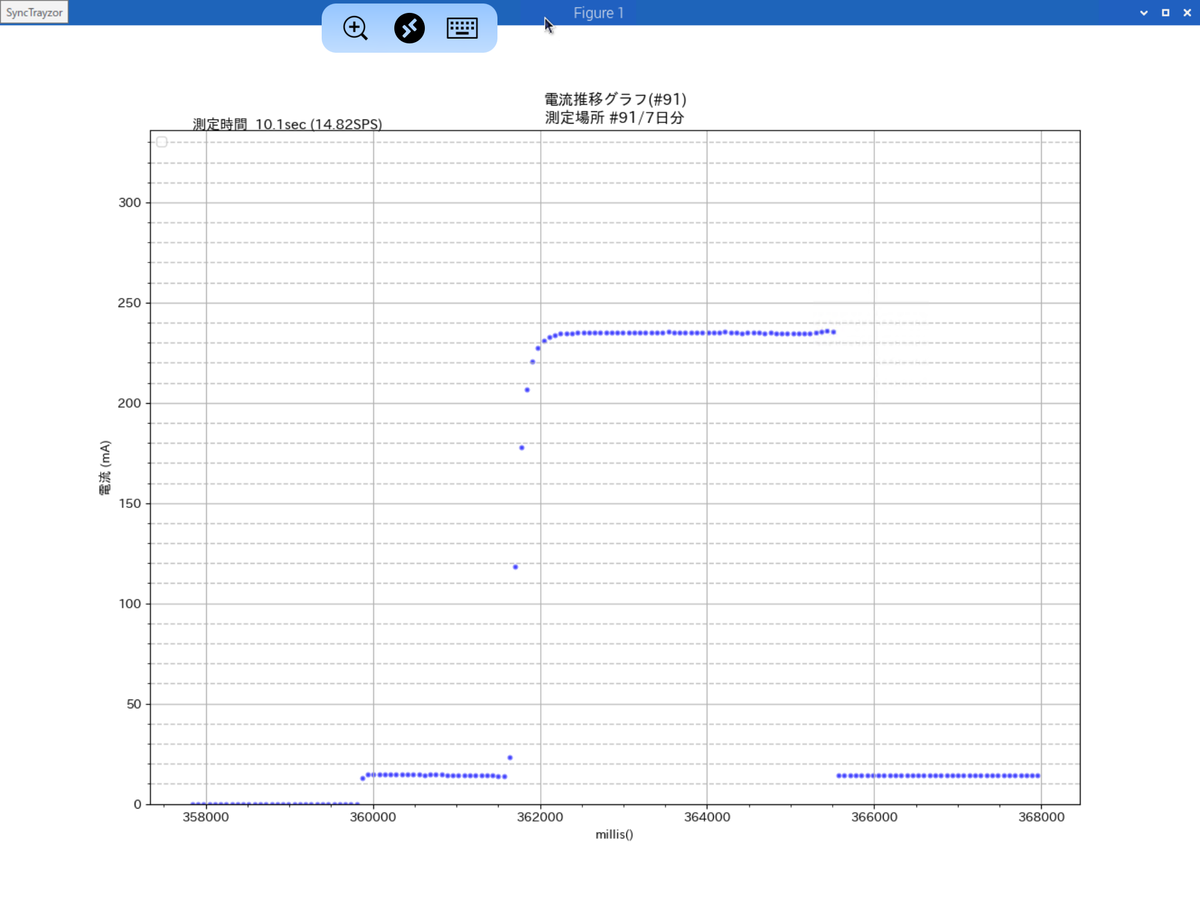1200x900 pixels.
Task: Click the zoom magnifier icon in the remote toolbar
Action: click(355, 28)
